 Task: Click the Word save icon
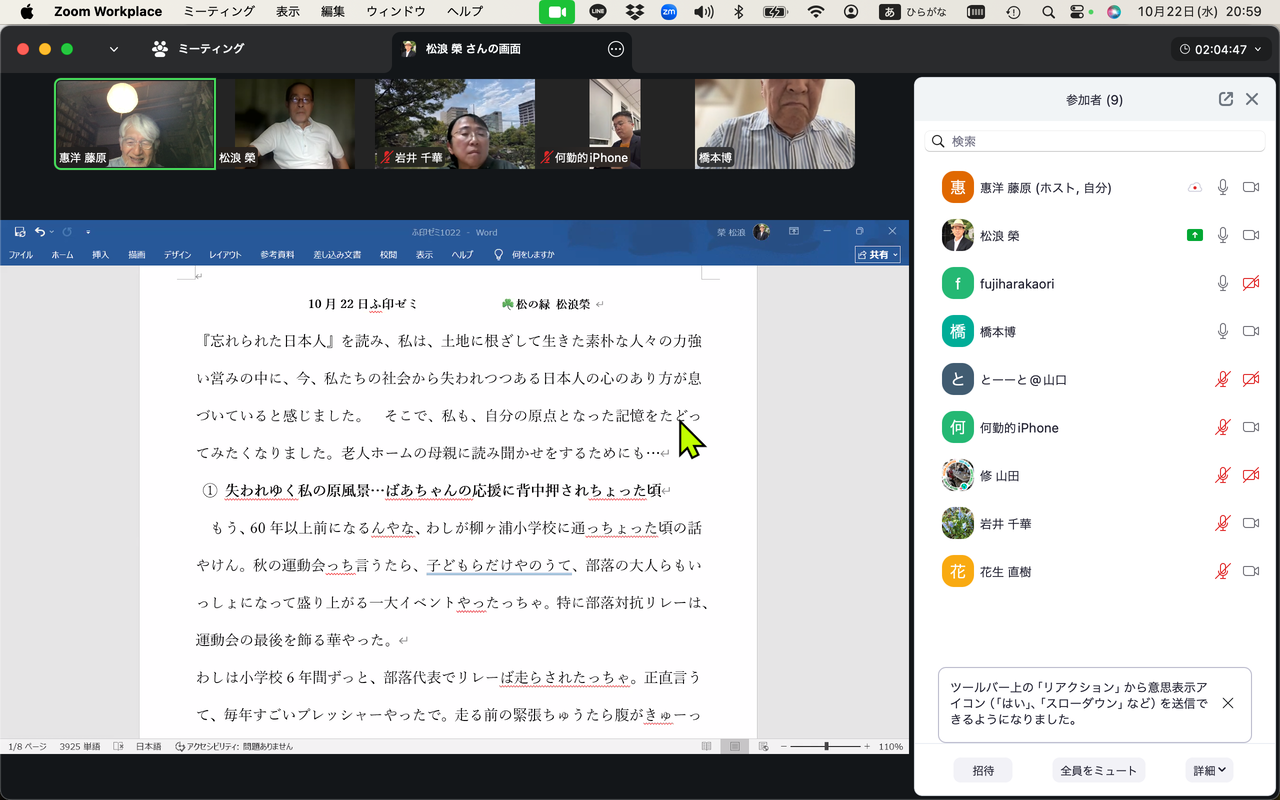pyautogui.click(x=20, y=232)
